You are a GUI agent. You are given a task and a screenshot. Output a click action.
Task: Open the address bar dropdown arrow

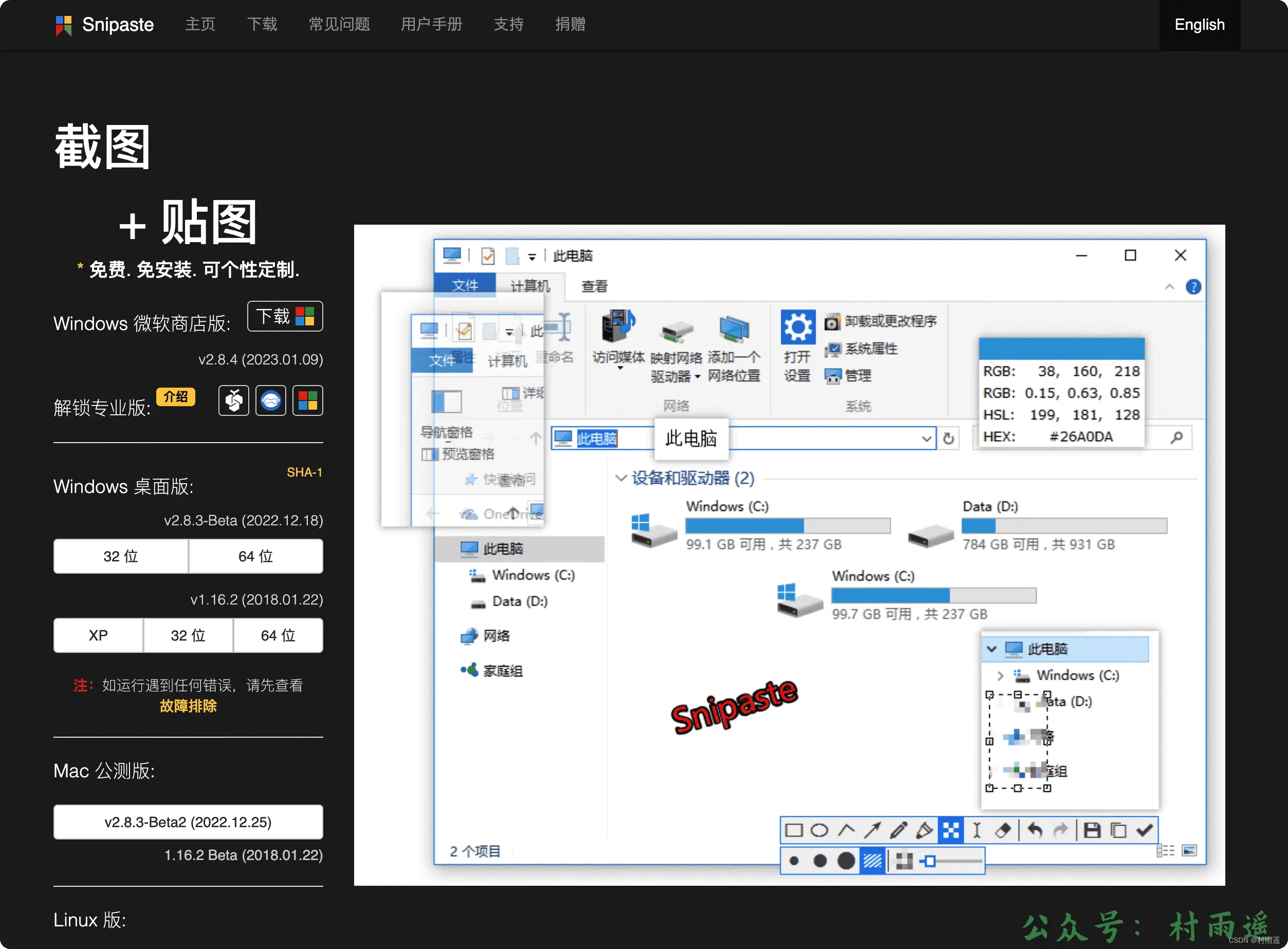point(926,439)
